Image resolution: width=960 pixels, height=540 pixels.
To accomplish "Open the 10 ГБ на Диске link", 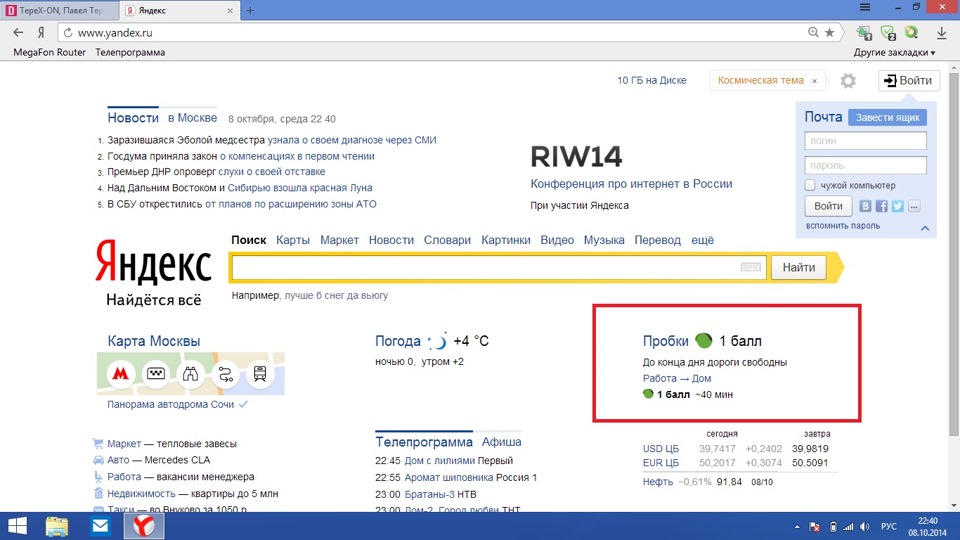I will click(x=651, y=80).
